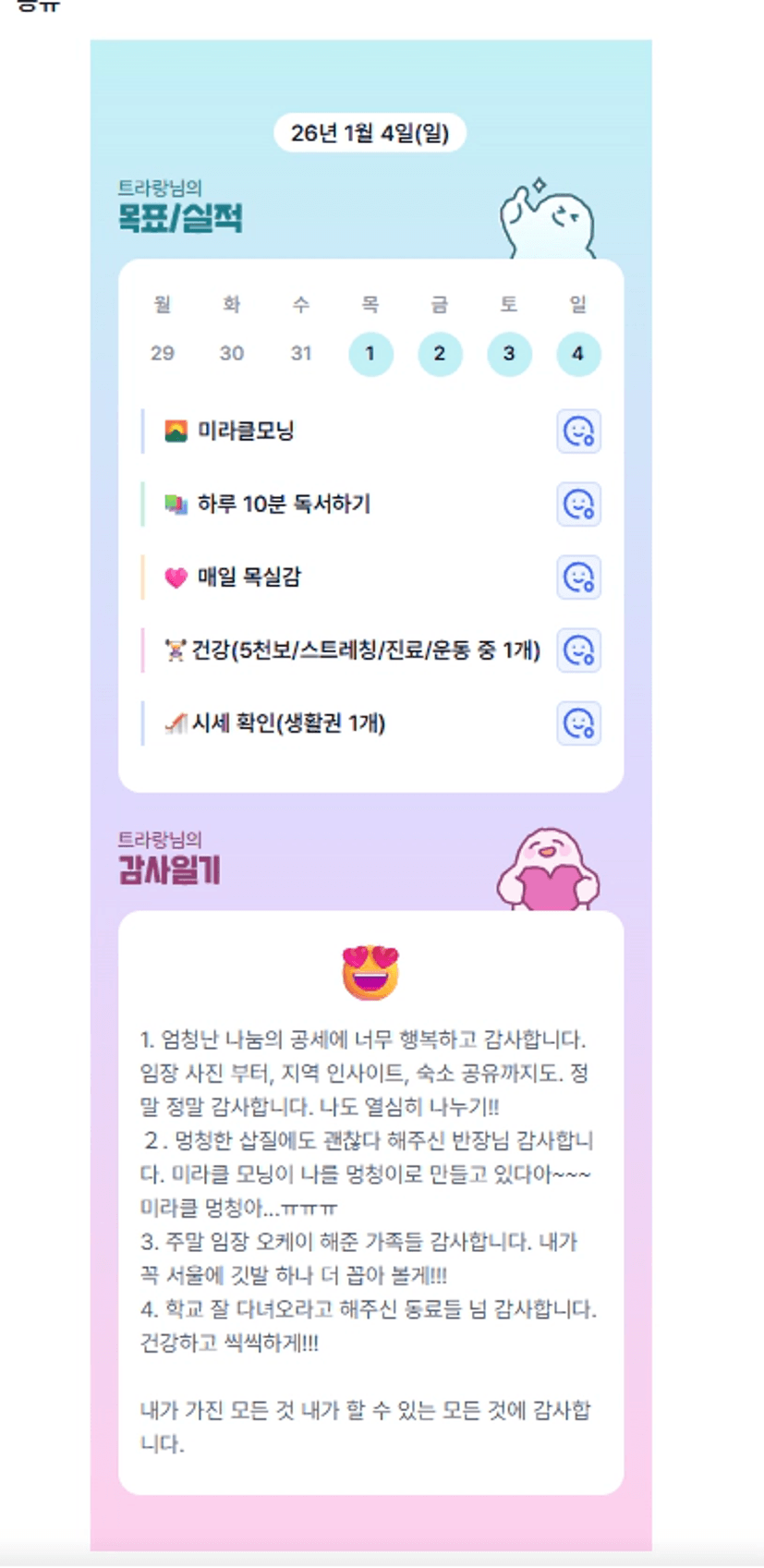764x1568 pixels.
Task: Click the smiley icon beside 시세 확인
Action: 579,723
